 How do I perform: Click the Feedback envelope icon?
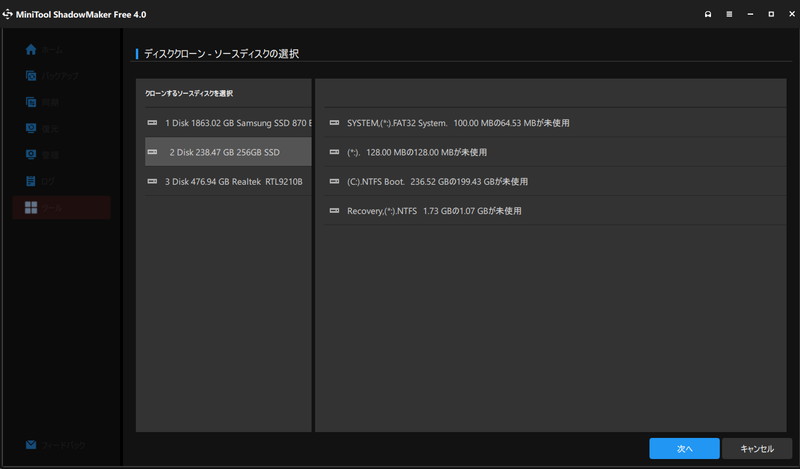pyautogui.click(x=31, y=444)
